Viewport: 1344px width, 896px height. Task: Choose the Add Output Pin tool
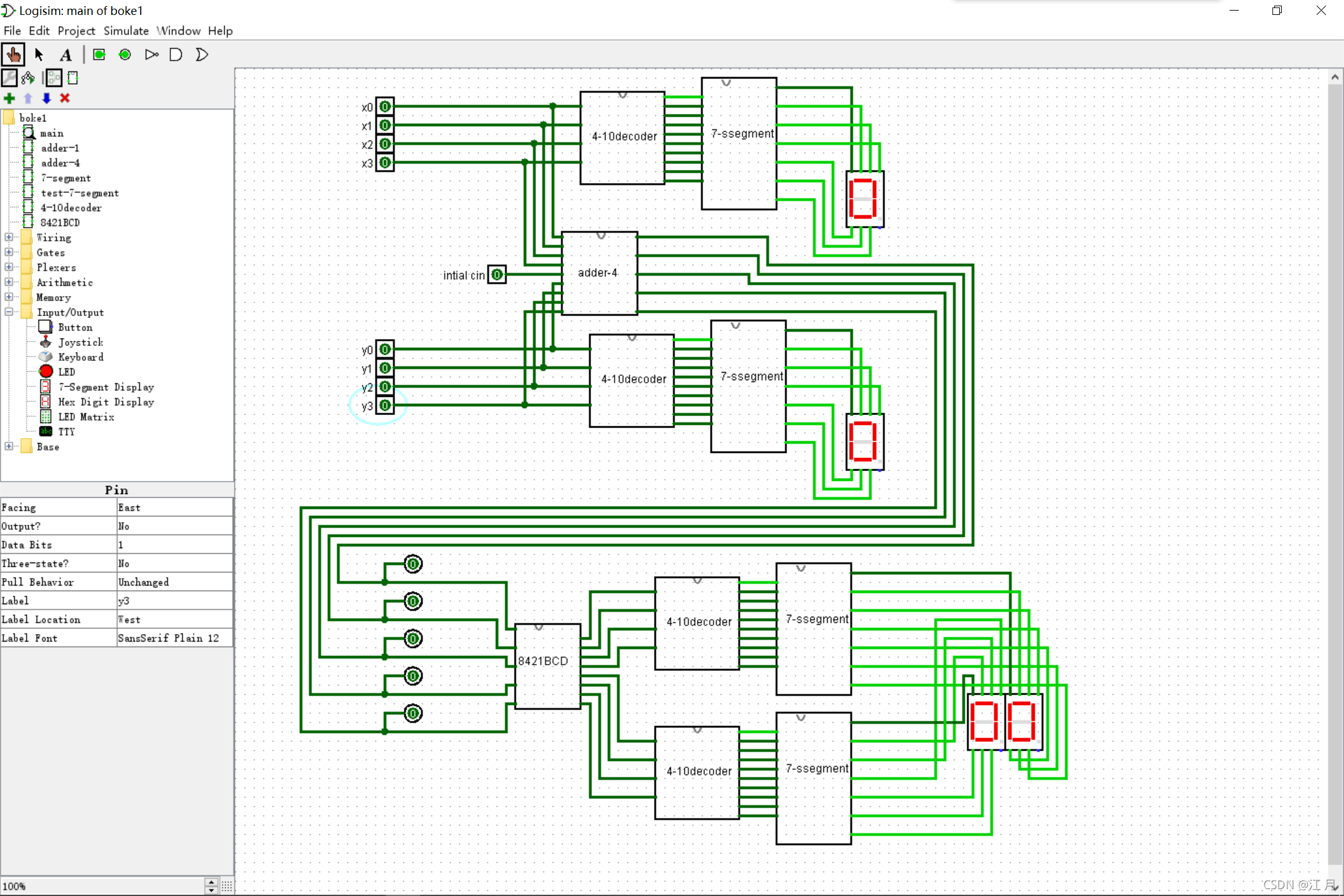[125, 55]
